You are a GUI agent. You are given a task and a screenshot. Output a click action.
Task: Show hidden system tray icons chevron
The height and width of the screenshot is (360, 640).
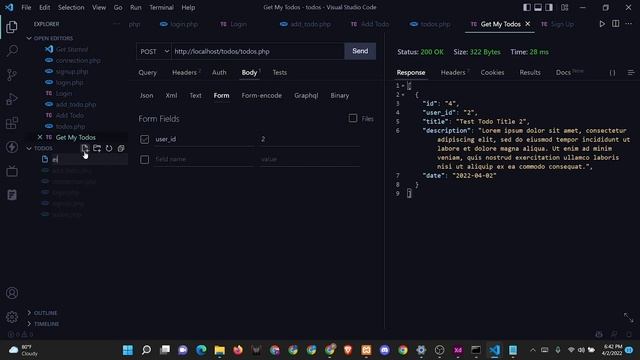coord(533,350)
